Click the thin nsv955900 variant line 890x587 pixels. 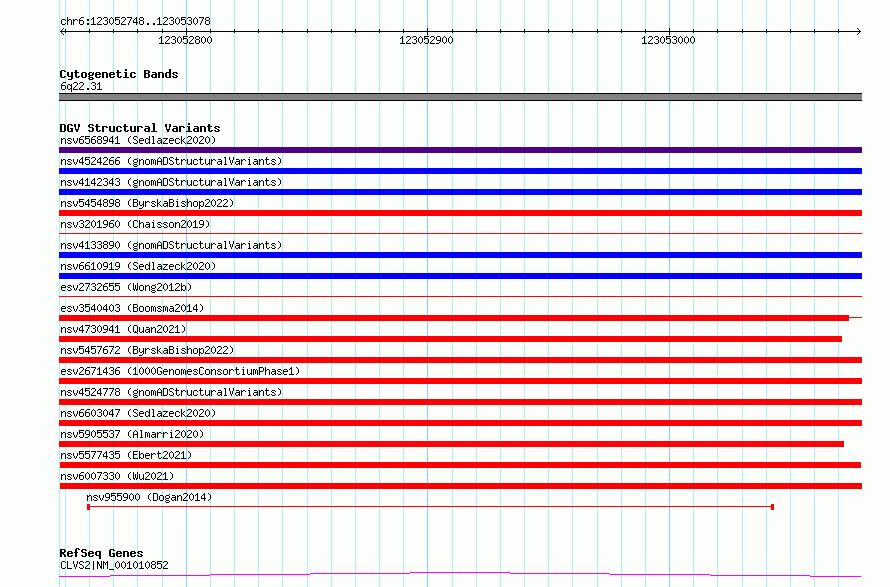(430, 506)
